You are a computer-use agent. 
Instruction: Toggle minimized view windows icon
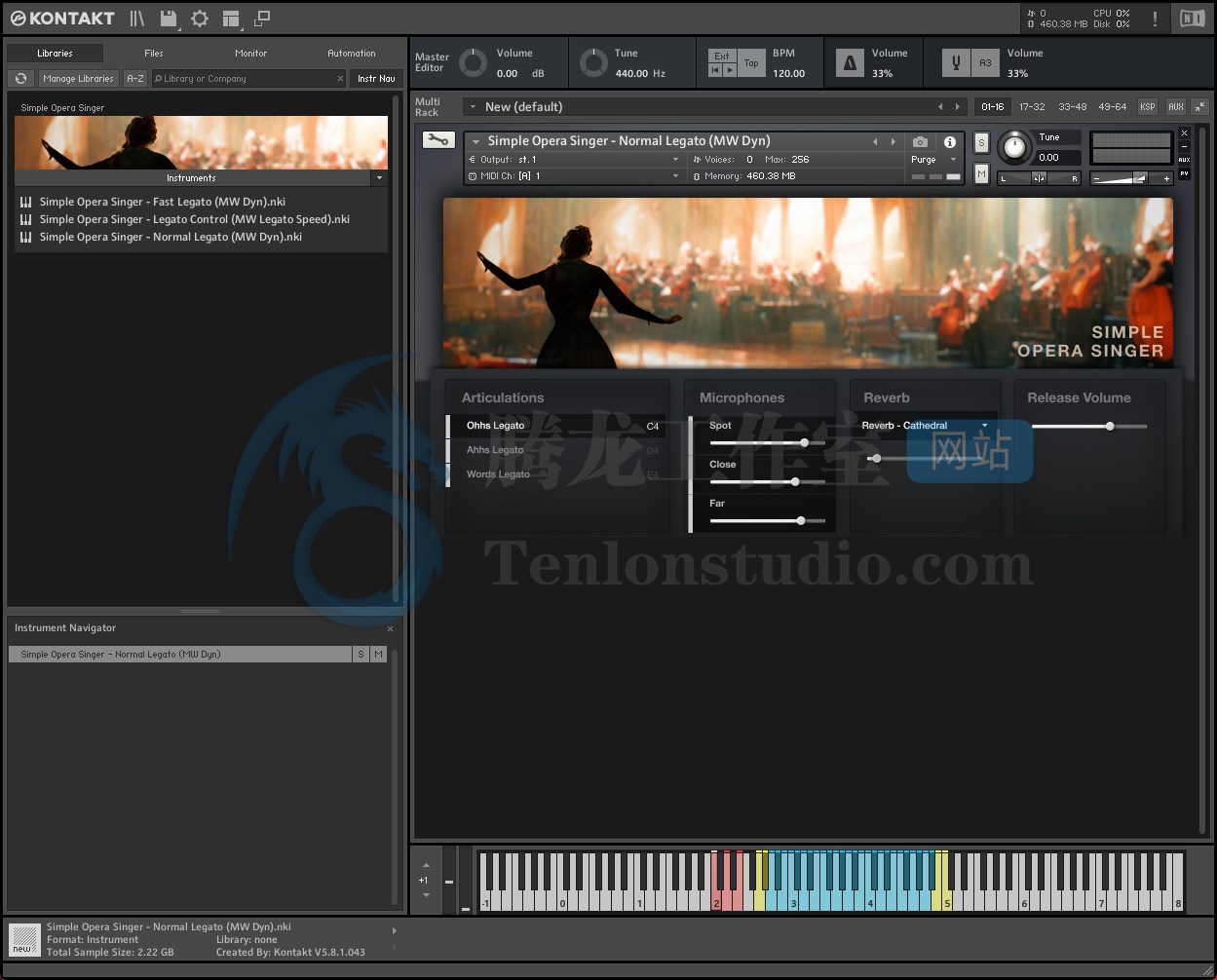click(261, 19)
